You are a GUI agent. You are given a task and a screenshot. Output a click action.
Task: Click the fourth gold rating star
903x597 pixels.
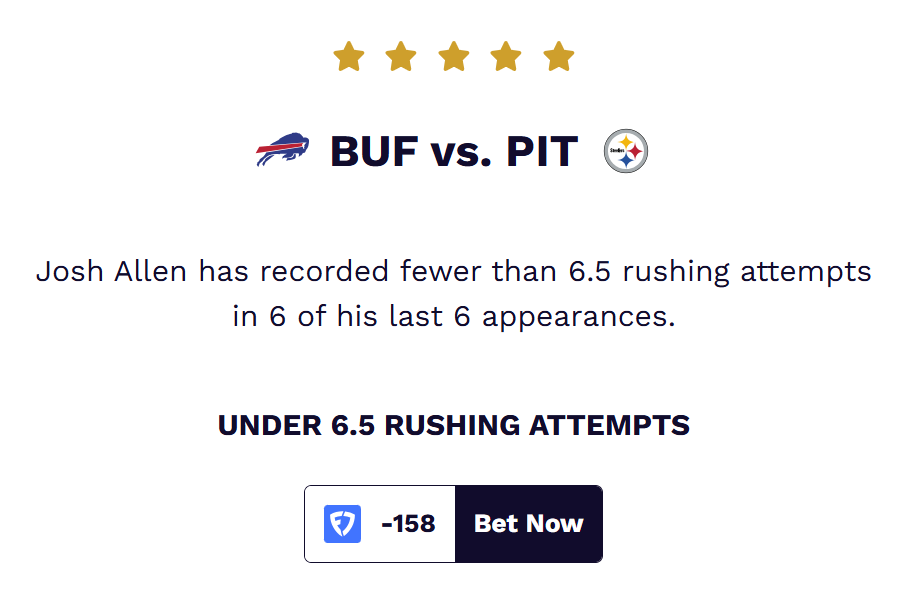[506, 57]
